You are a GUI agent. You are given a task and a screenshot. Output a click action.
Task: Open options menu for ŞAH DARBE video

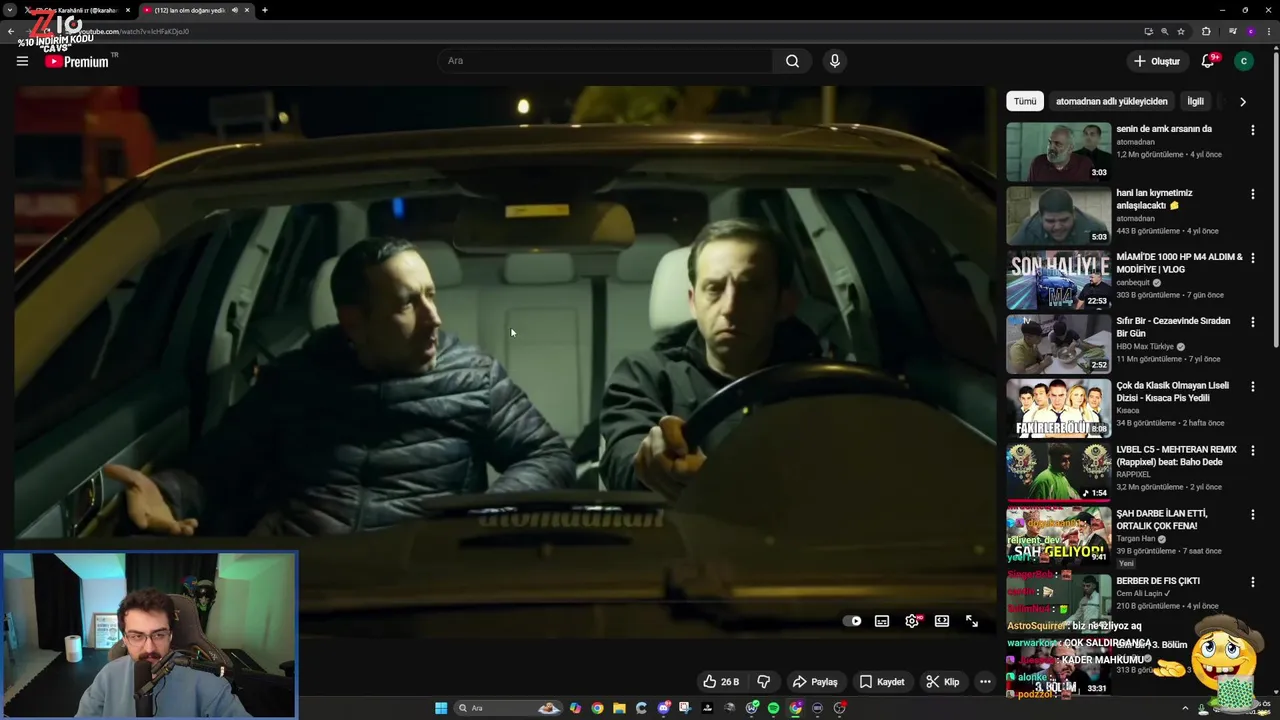pyautogui.click(x=1252, y=514)
